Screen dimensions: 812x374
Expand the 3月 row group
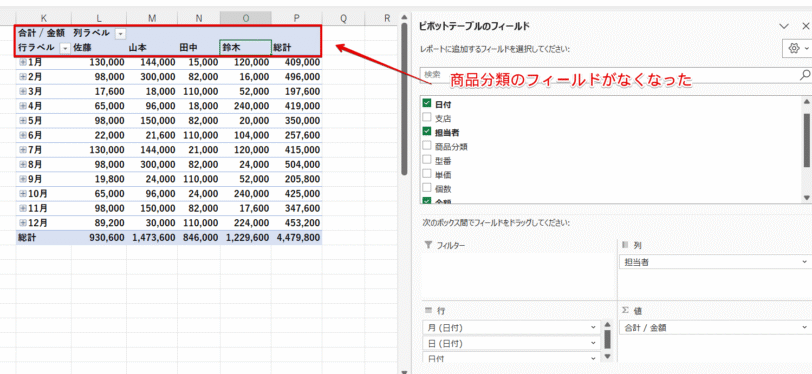coord(23,91)
